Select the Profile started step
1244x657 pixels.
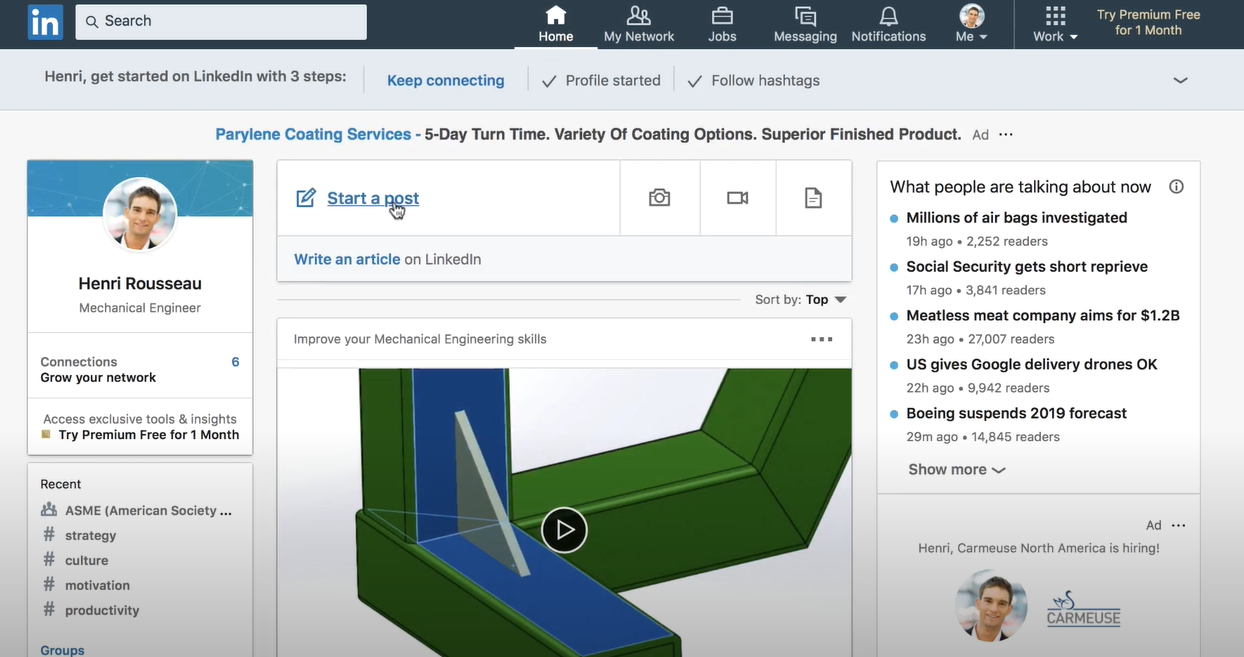[x=602, y=81]
